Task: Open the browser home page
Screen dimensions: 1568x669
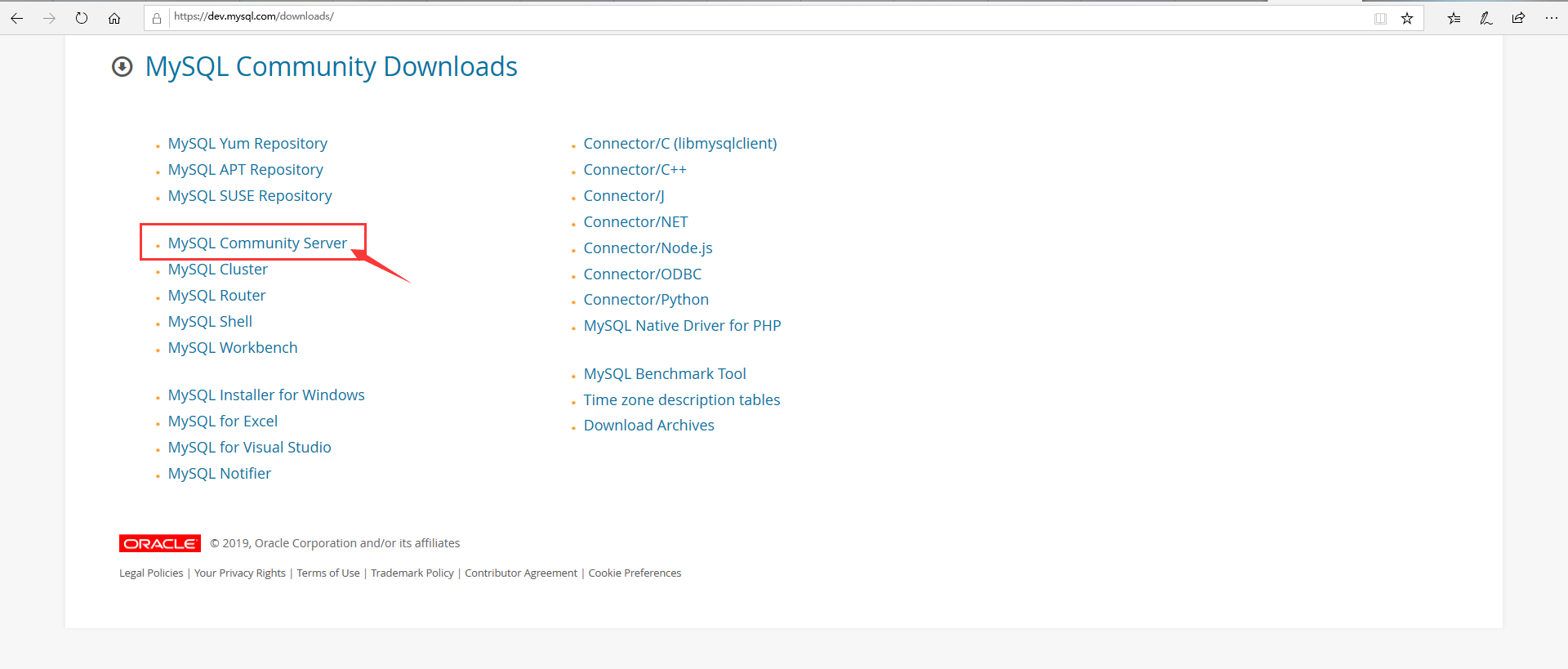Action: (114, 18)
